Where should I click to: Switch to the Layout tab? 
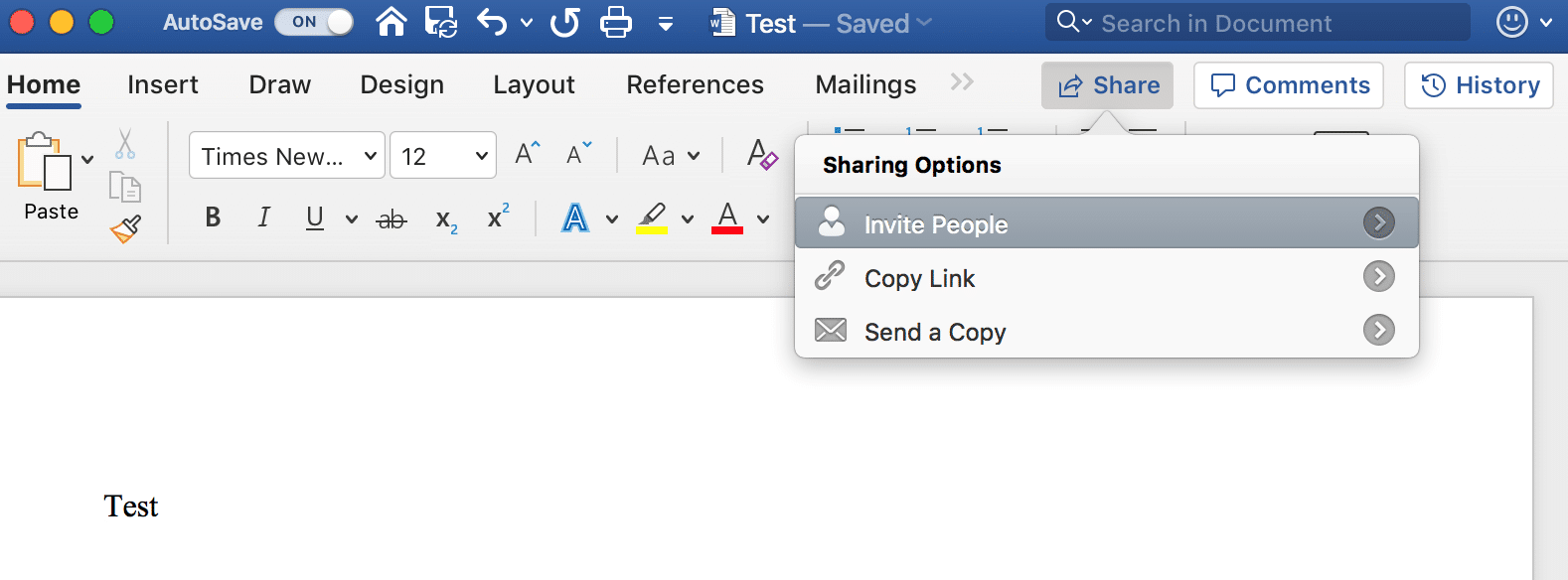pos(534,85)
